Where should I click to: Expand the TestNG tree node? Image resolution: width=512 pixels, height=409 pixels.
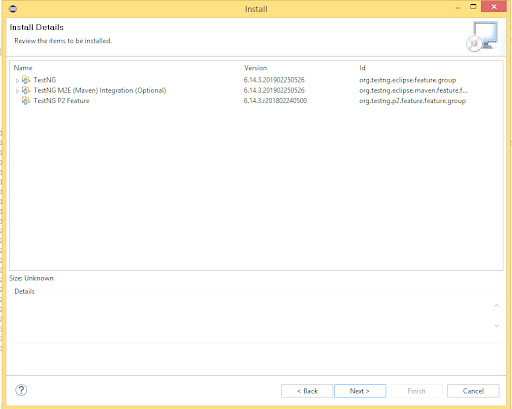17,80
